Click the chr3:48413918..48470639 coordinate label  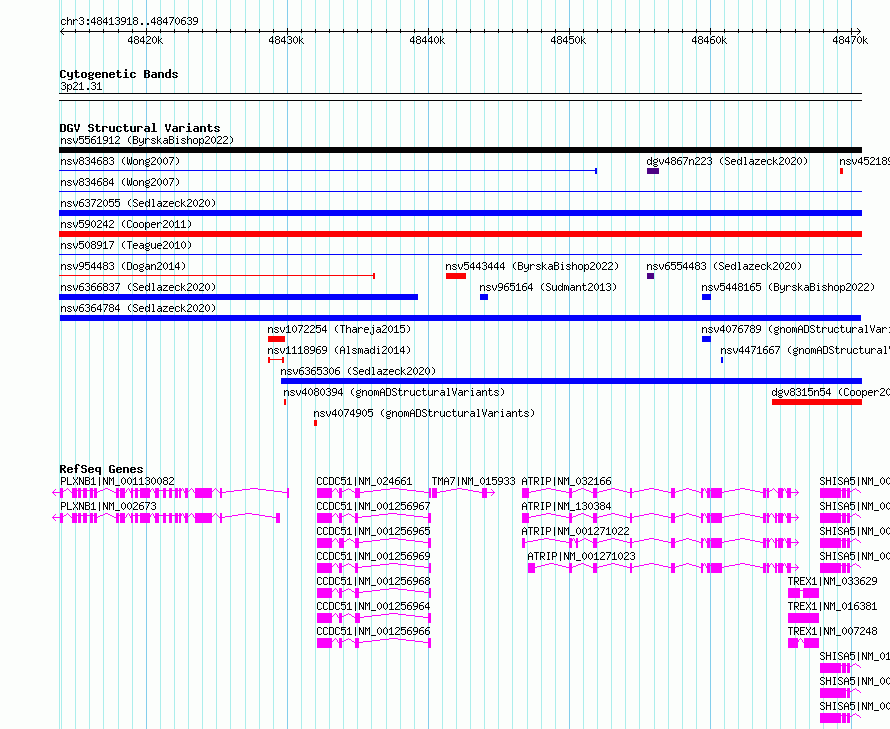(129, 21)
